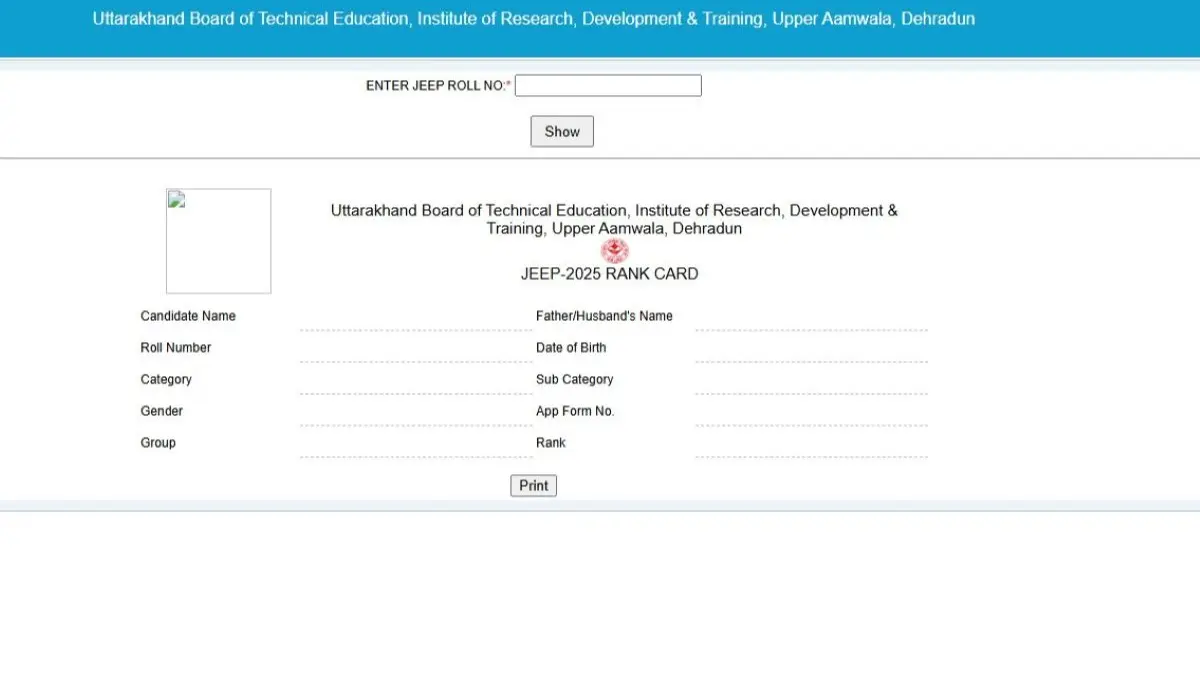The height and width of the screenshot is (675, 1200).
Task: Click the ENTER JEEP ROLL NO label
Action: pos(436,85)
